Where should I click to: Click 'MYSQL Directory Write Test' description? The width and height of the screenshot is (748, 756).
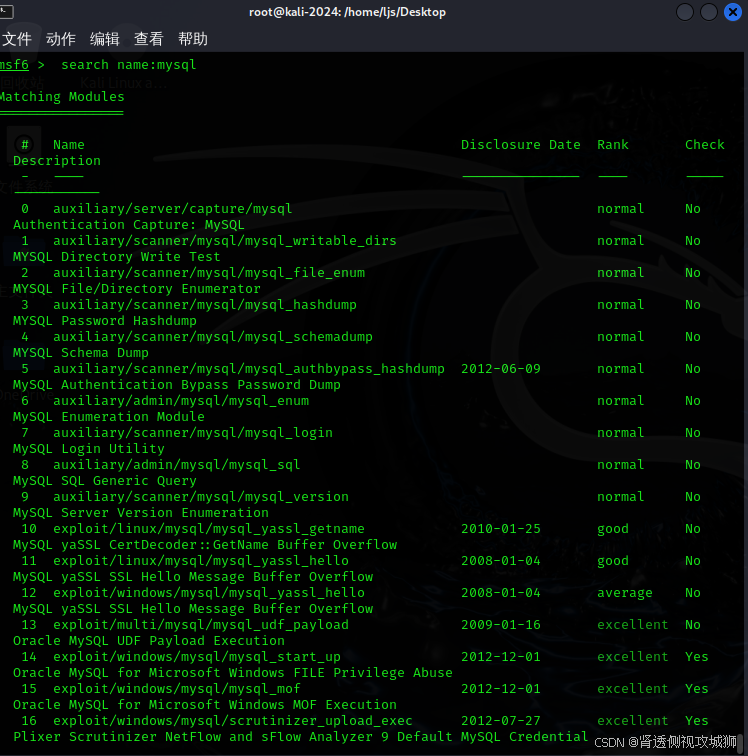point(117,256)
